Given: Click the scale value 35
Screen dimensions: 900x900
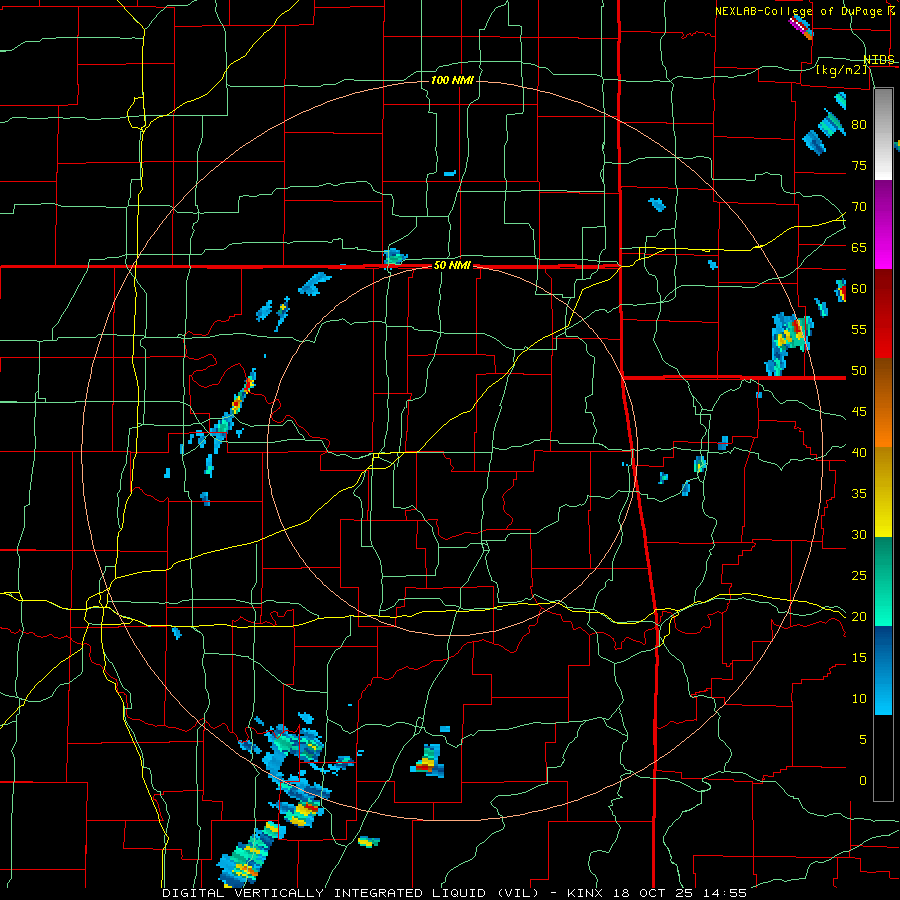Looking at the screenshot, I should [x=859, y=494].
